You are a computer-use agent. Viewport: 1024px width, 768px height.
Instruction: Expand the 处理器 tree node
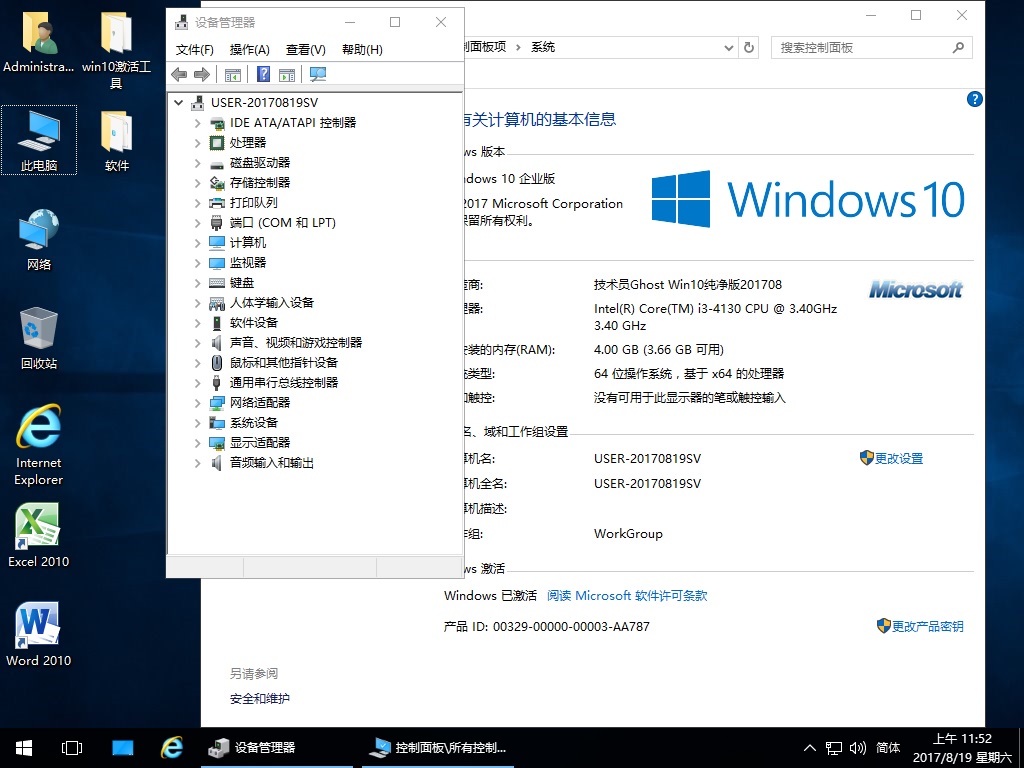coord(198,143)
